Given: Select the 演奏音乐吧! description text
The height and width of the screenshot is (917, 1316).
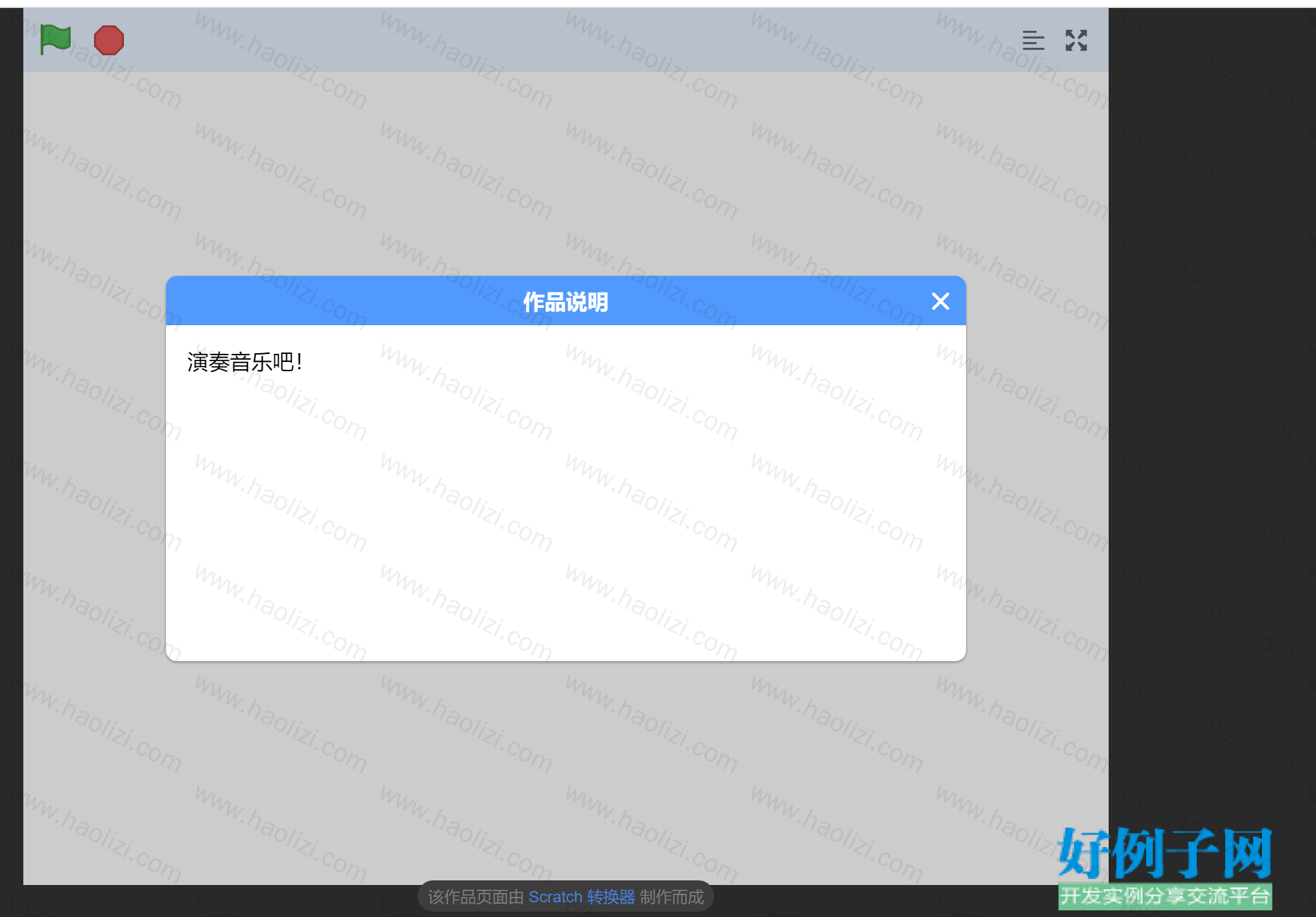Looking at the screenshot, I should coord(245,362).
